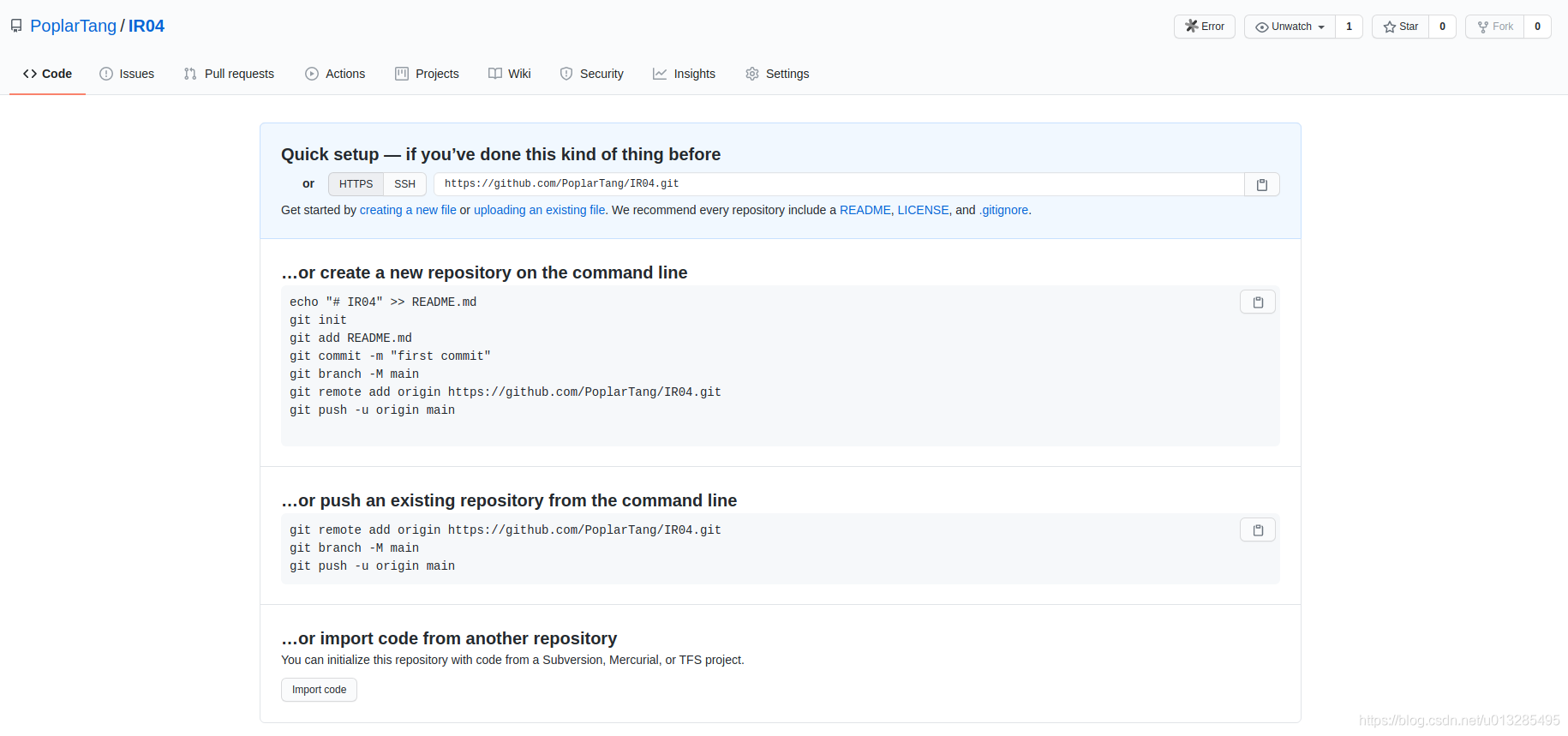Click the Import code button
Image resolution: width=1568 pixels, height=736 pixels.
click(x=319, y=690)
